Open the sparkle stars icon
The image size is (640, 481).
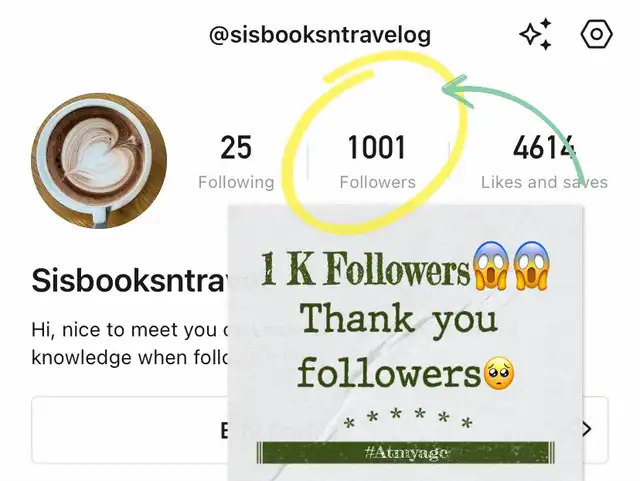coord(536,34)
